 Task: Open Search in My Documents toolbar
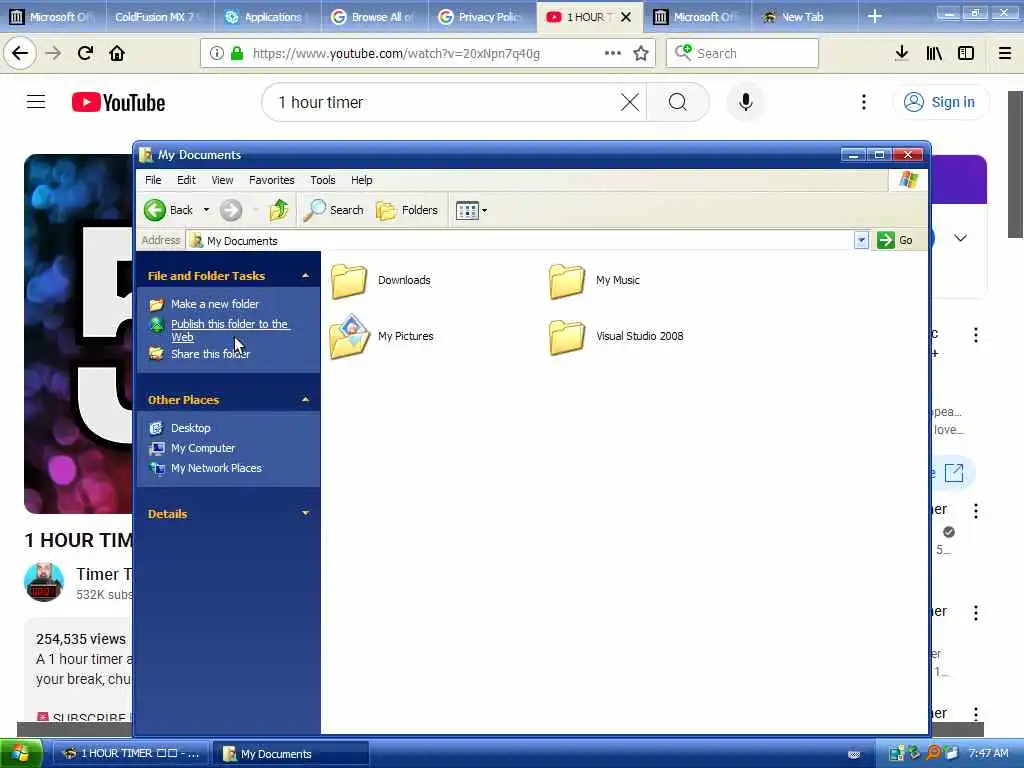pos(334,210)
